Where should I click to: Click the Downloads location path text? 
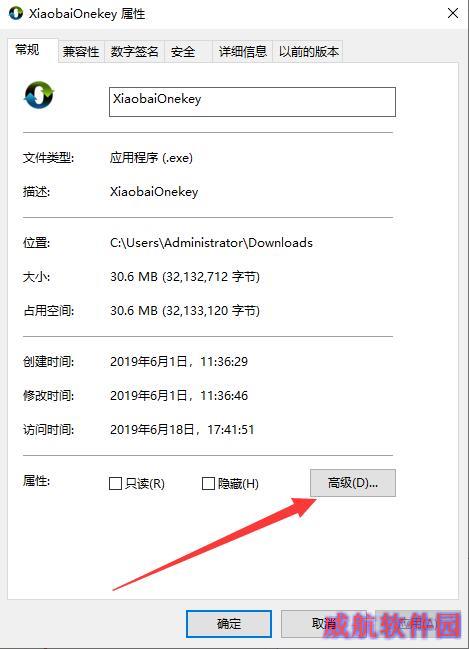[x=211, y=243]
